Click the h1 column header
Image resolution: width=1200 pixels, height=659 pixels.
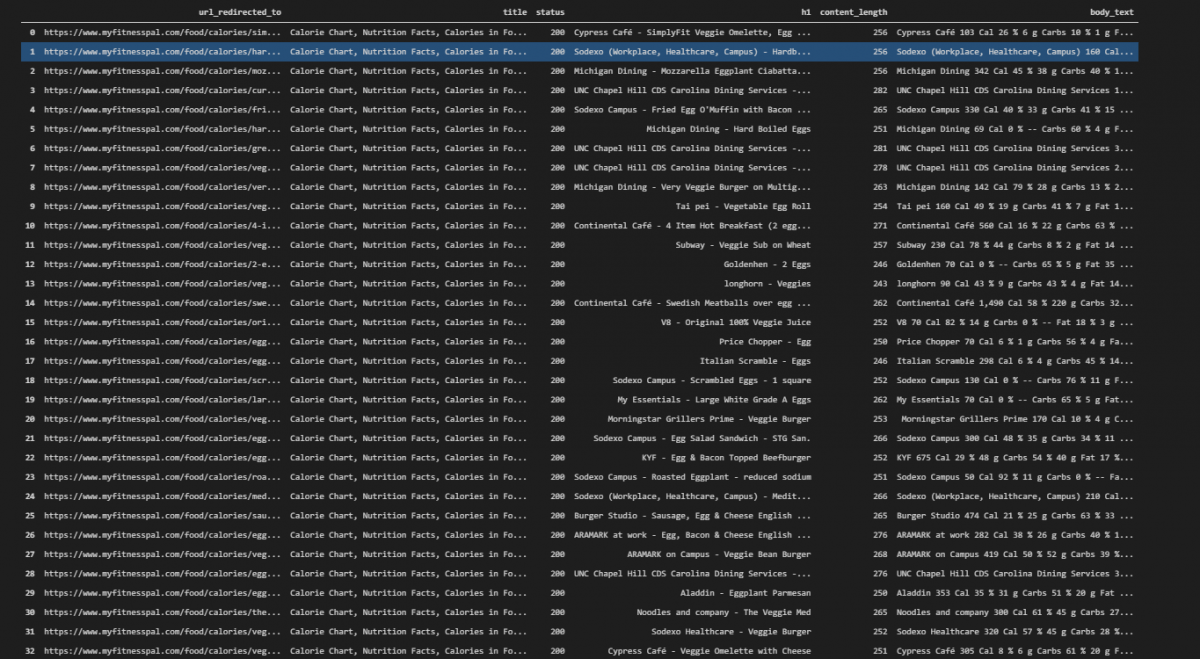pyautogui.click(x=806, y=12)
